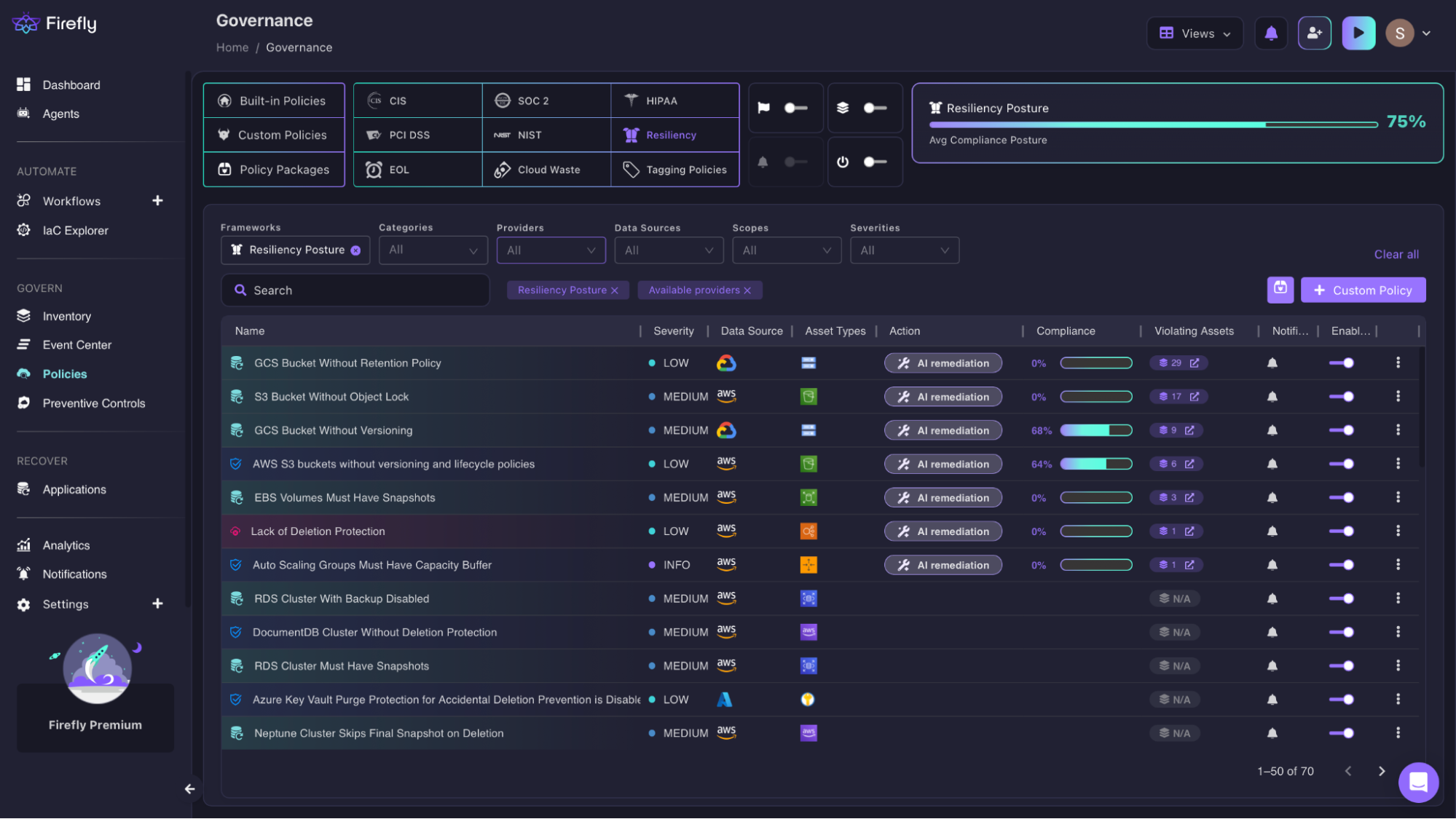Open the Frameworks dropdown

click(295, 250)
